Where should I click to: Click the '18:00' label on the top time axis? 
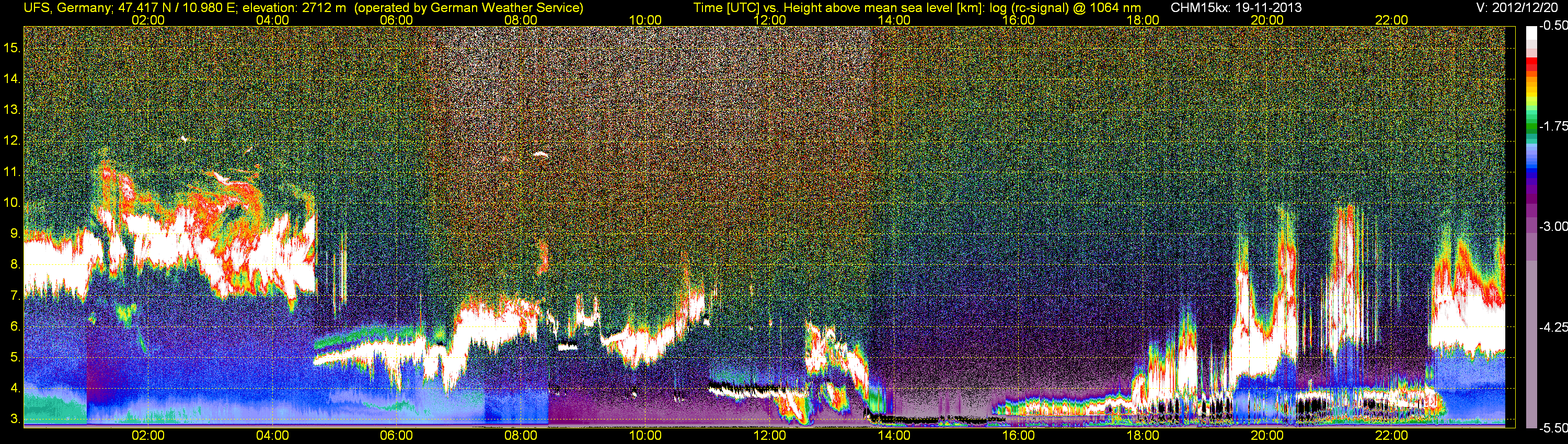coord(1143,20)
